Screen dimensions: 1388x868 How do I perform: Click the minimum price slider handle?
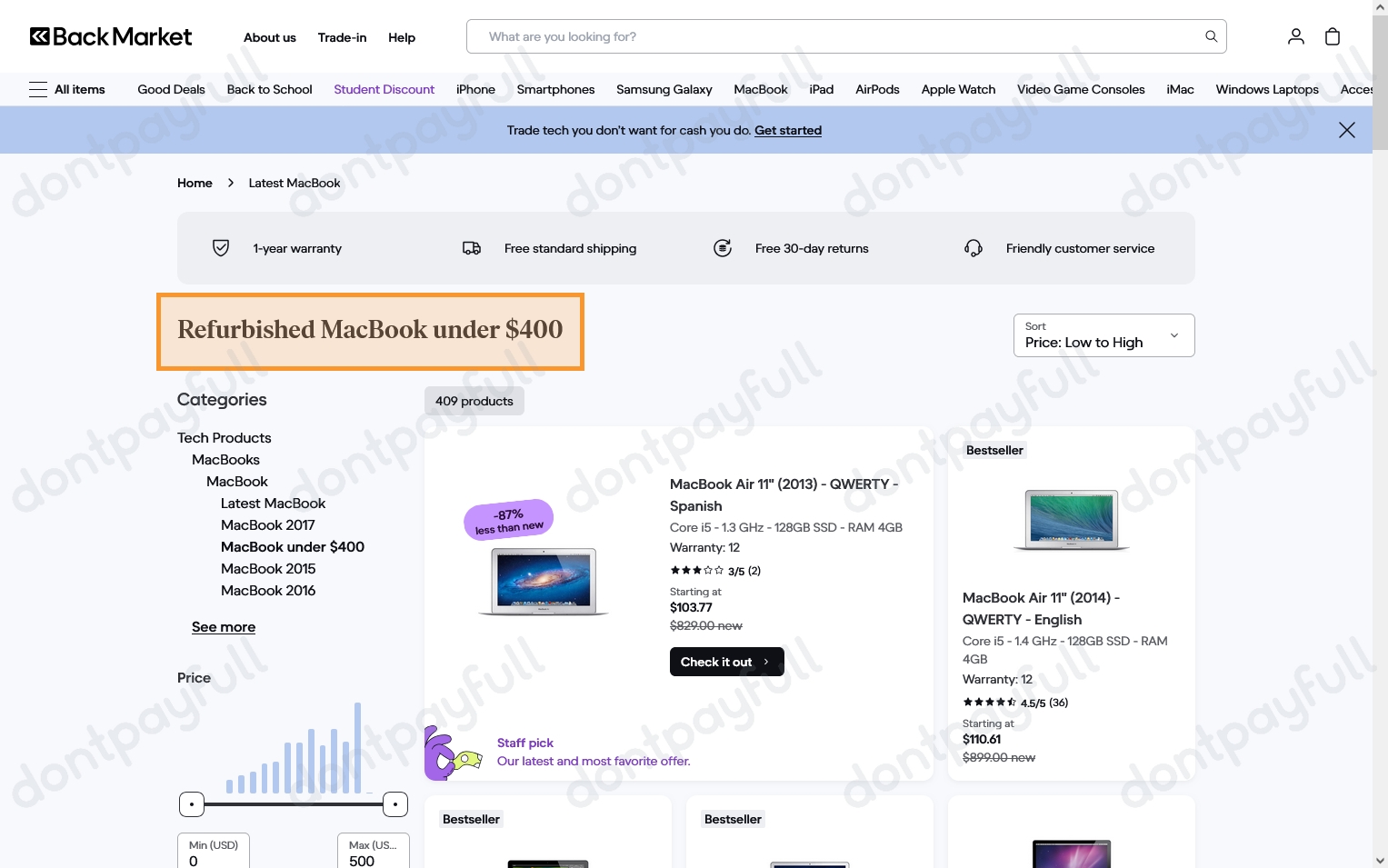(192, 804)
